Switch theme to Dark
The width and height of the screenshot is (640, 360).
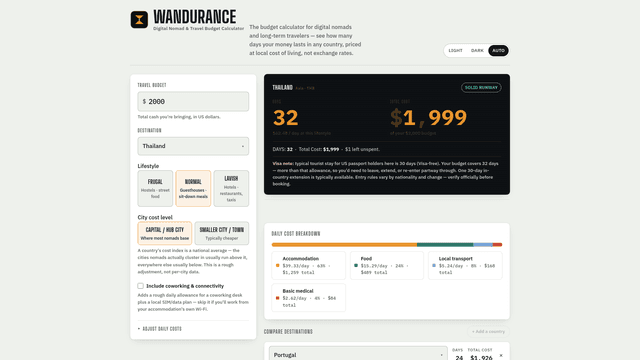click(477, 51)
